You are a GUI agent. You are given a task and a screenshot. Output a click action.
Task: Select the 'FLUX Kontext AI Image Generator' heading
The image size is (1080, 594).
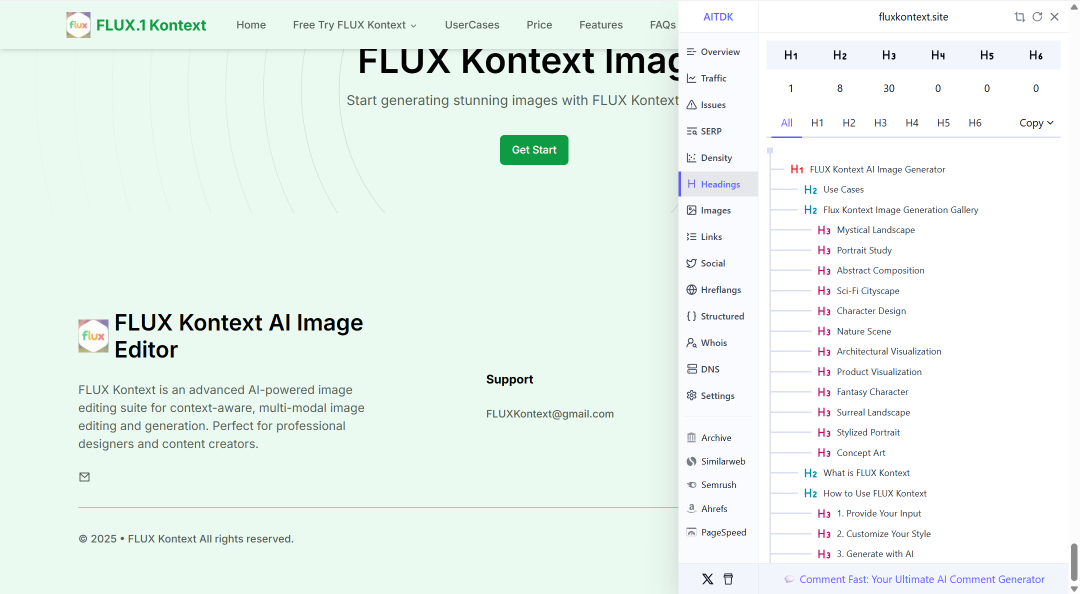click(878, 170)
